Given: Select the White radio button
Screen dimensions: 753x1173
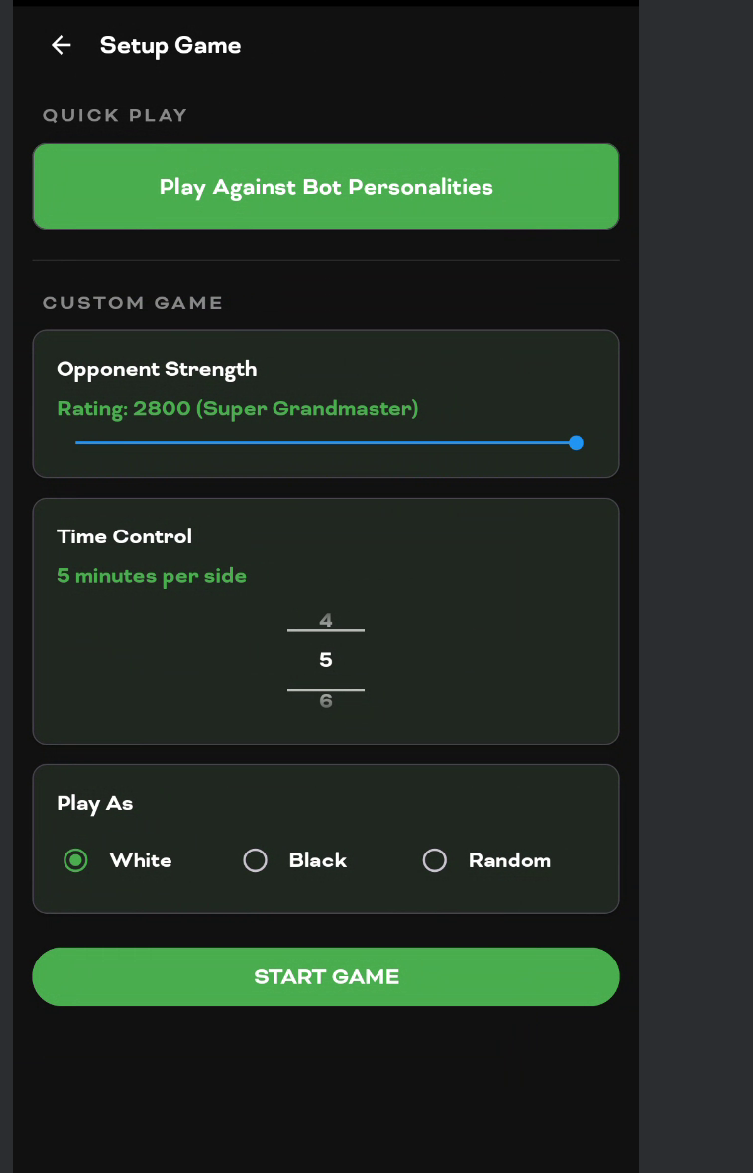Looking at the screenshot, I should click(76, 860).
